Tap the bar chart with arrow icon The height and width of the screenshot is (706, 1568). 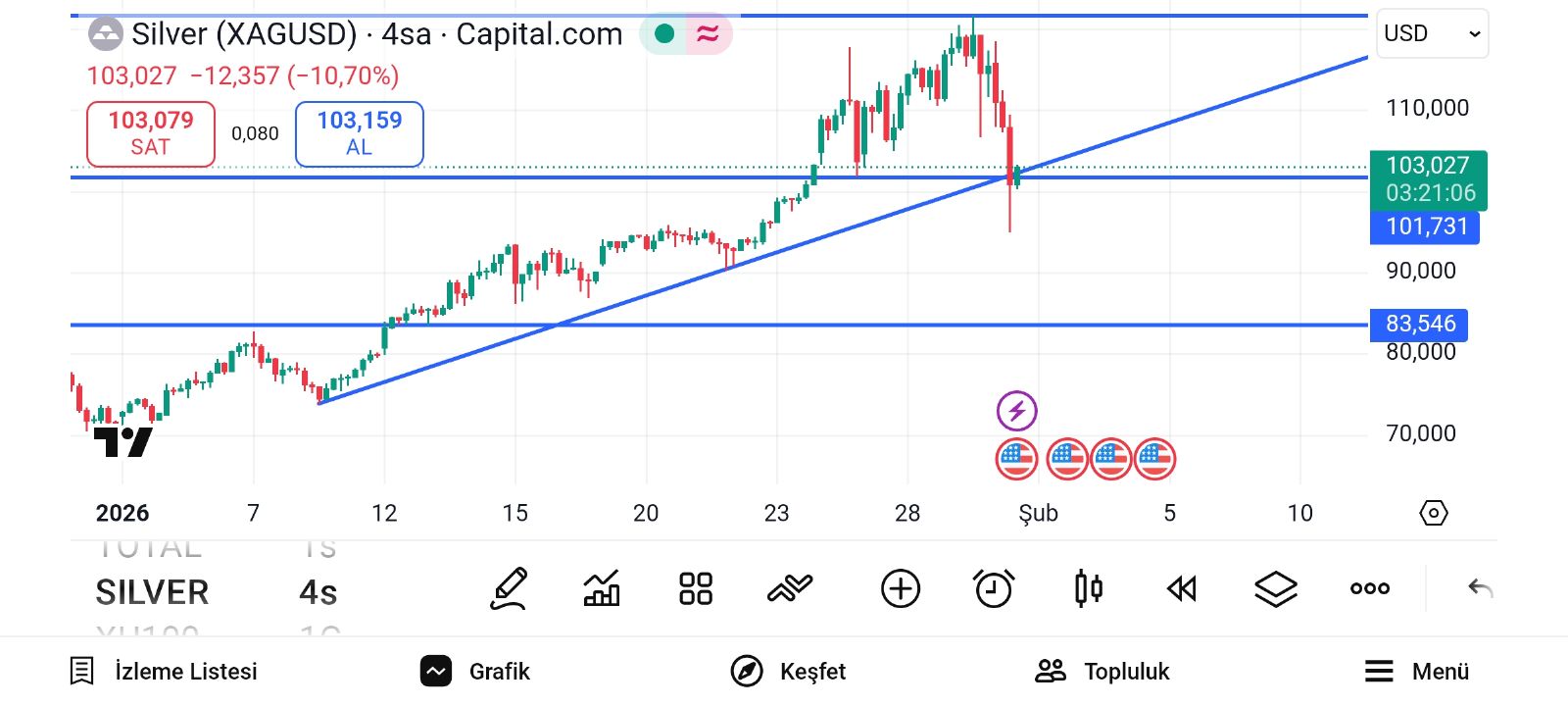pyautogui.click(x=601, y=588)
